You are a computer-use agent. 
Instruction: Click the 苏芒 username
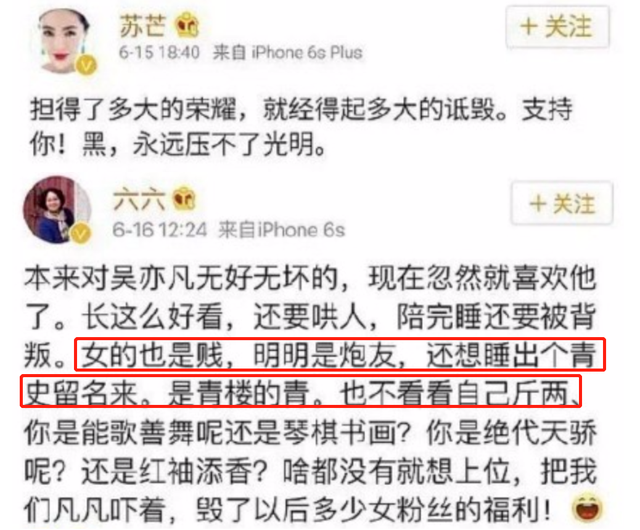pos(143,25)
